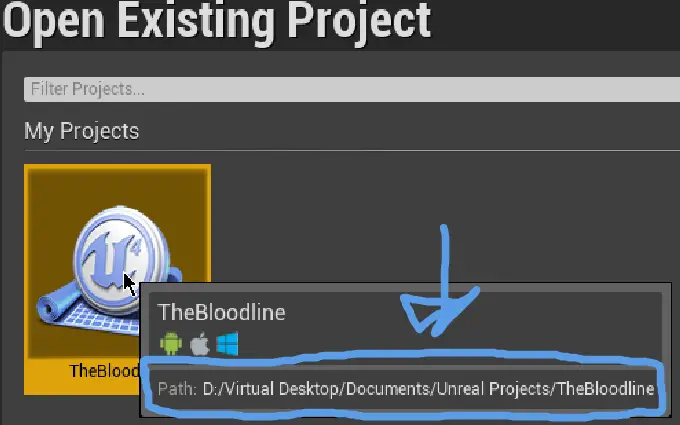Click the separator line below My Projects

(x=352, y=150)
